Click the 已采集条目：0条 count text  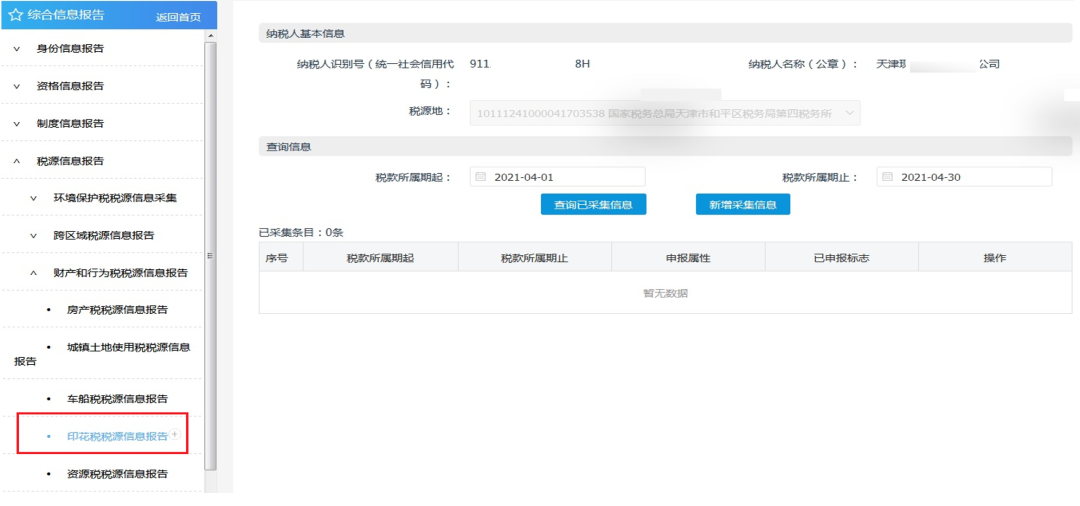pyautogui.click(x=300, y=233)
